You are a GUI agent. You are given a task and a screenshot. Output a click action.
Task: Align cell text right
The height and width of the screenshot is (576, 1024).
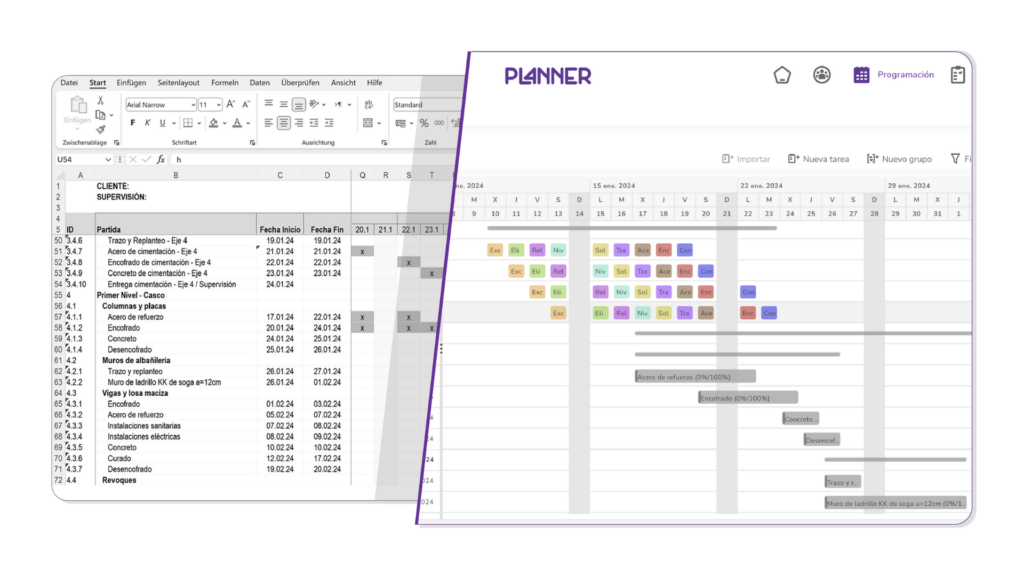pos(299,123)
